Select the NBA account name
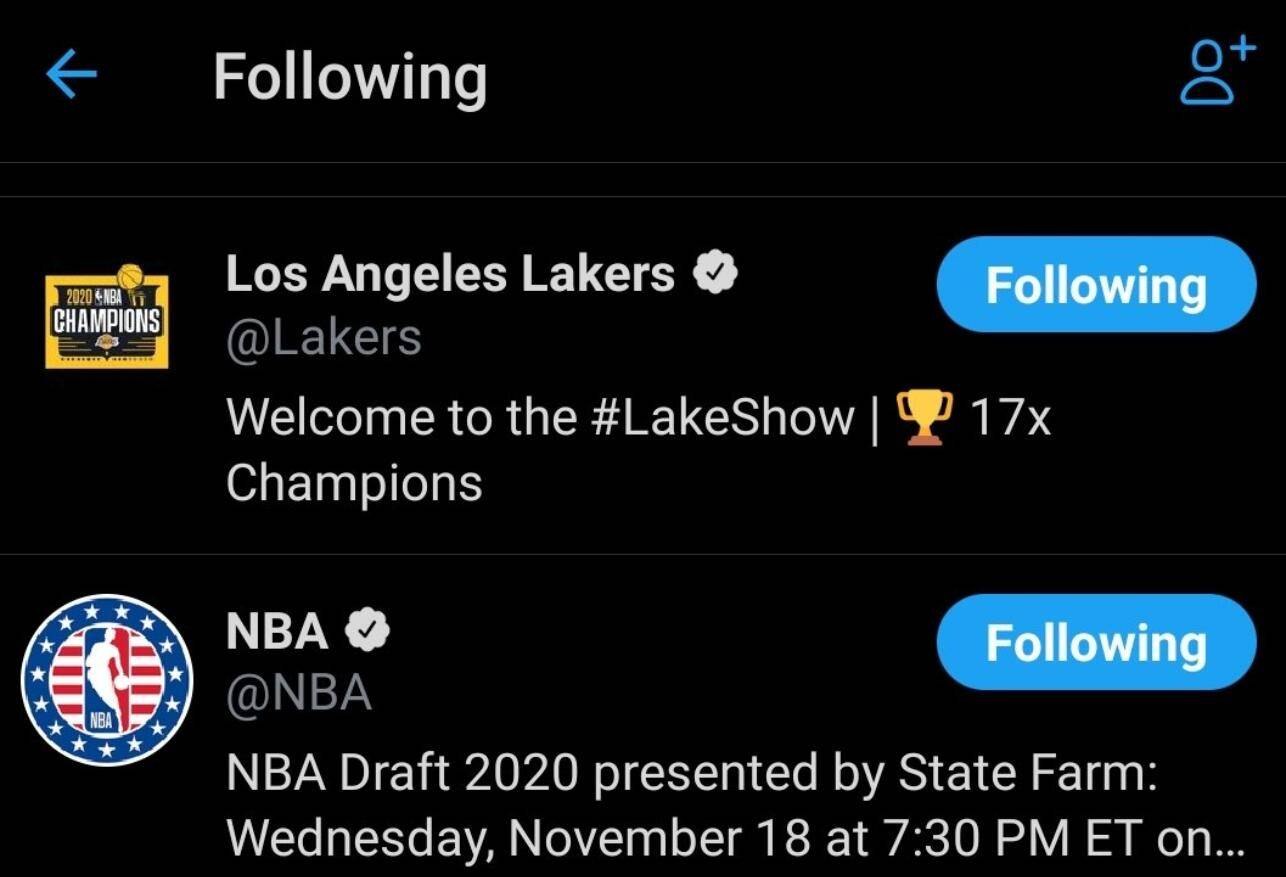Viewport: 1286px width, 877px height. point(277,632)
